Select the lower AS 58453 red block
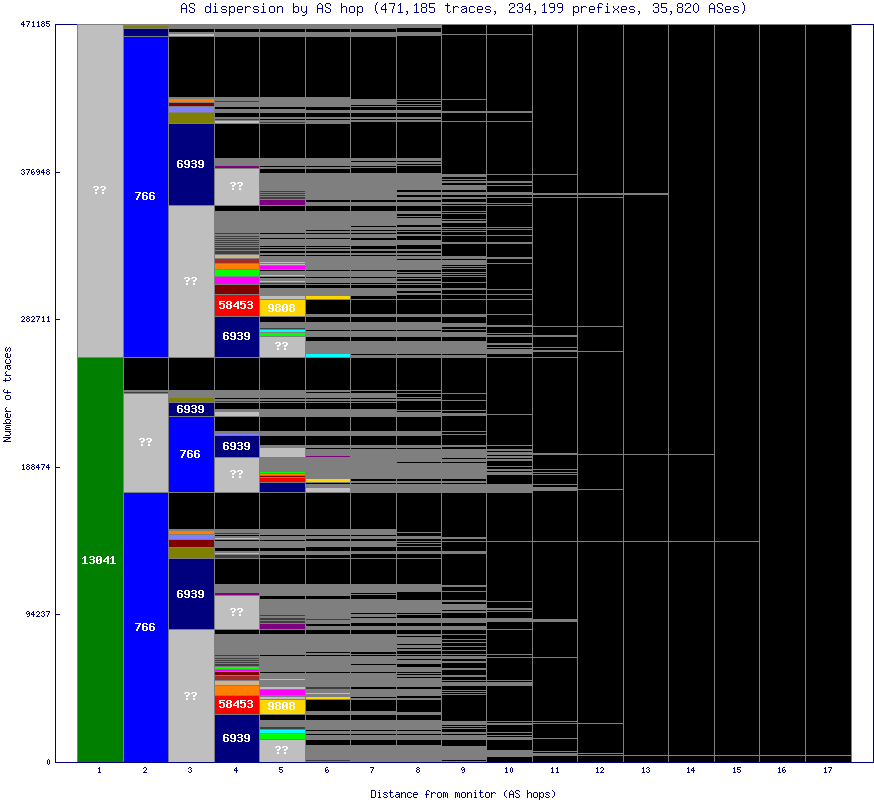Screen dimensions: 874x800 [238, 705]
